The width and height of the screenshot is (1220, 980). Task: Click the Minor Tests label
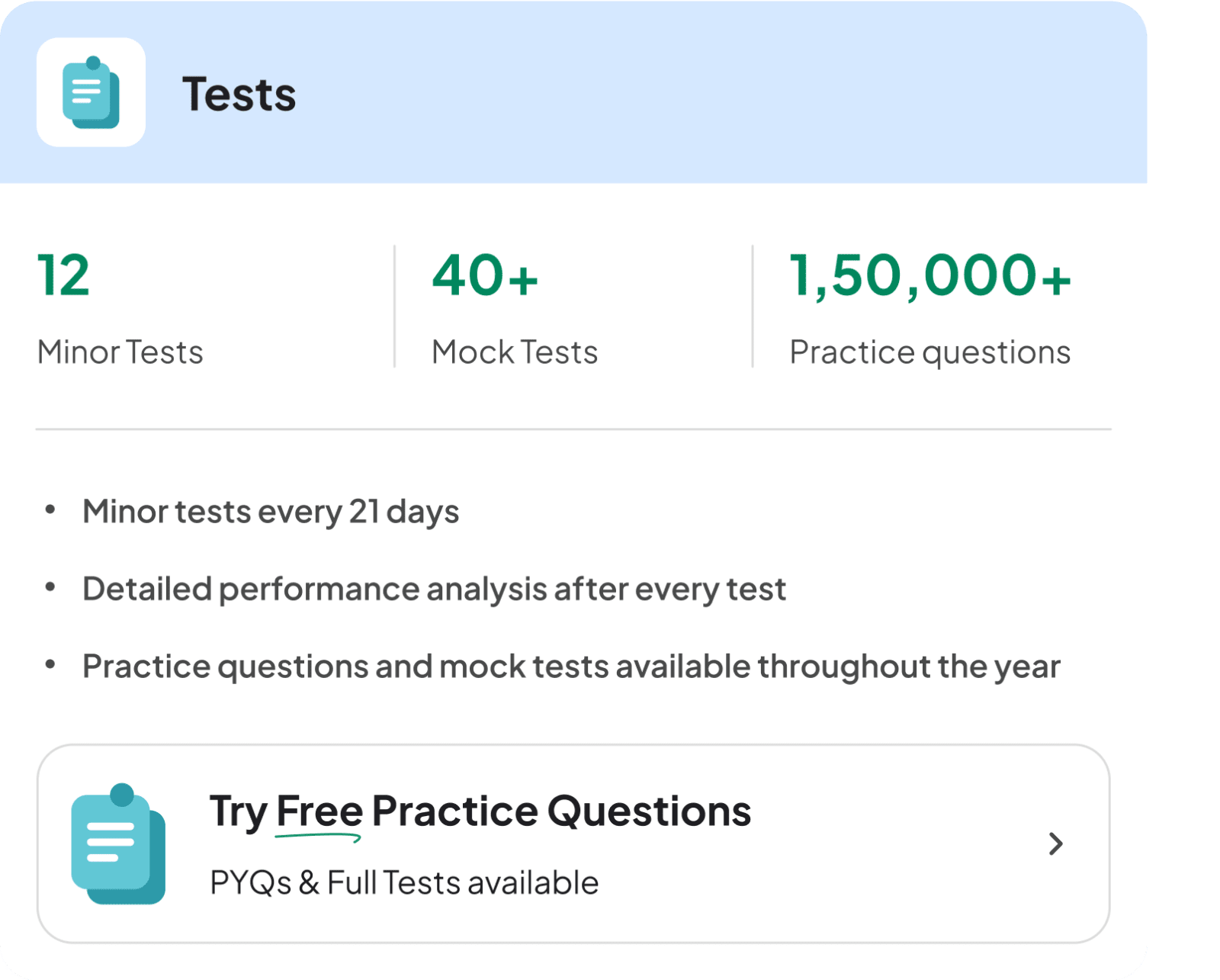[120, 352]
